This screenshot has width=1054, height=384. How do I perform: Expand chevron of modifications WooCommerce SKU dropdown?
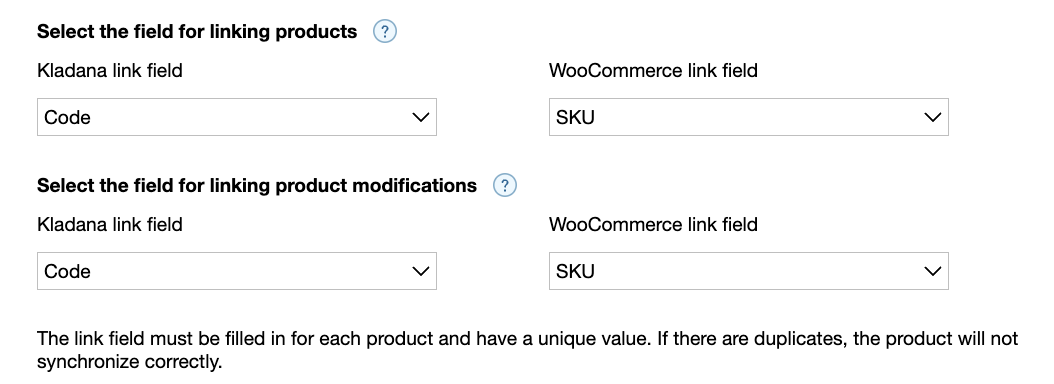(x=932, y=271)
